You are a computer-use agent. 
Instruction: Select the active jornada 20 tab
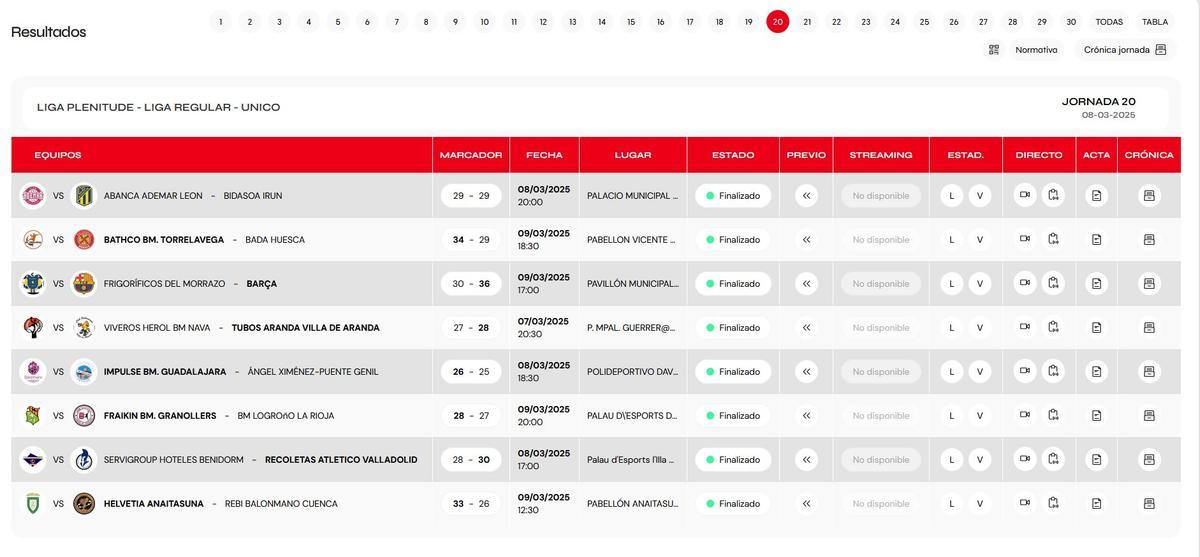tap(778, 22)
